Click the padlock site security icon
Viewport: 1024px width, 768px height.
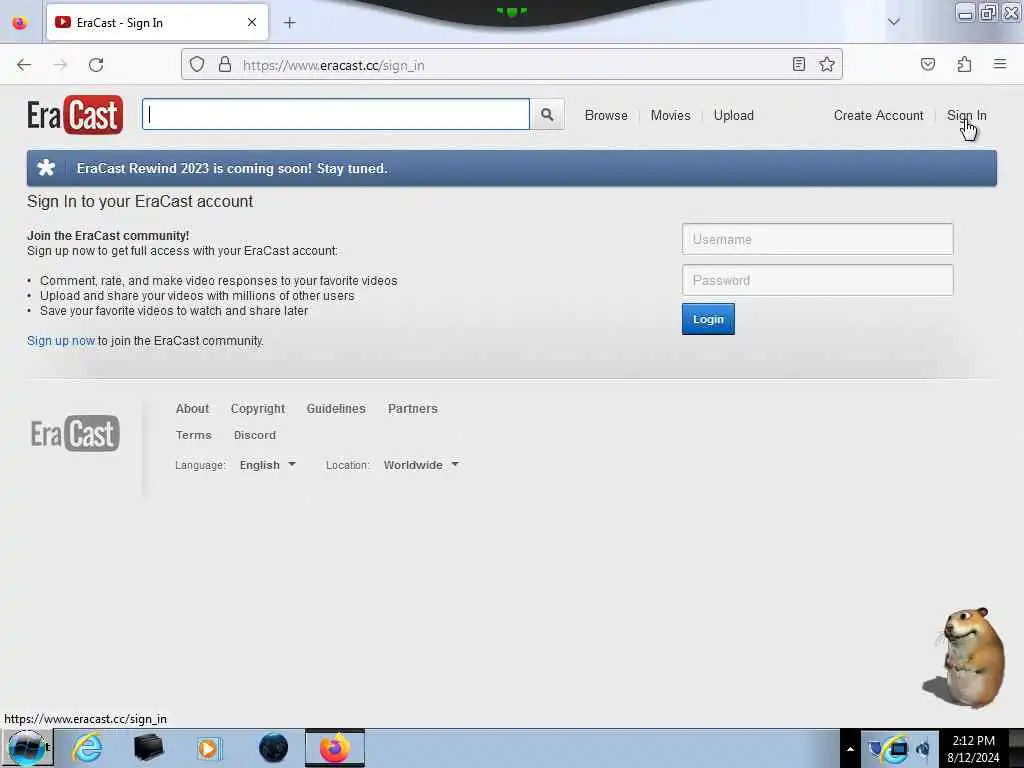click(x=225, y=64)
